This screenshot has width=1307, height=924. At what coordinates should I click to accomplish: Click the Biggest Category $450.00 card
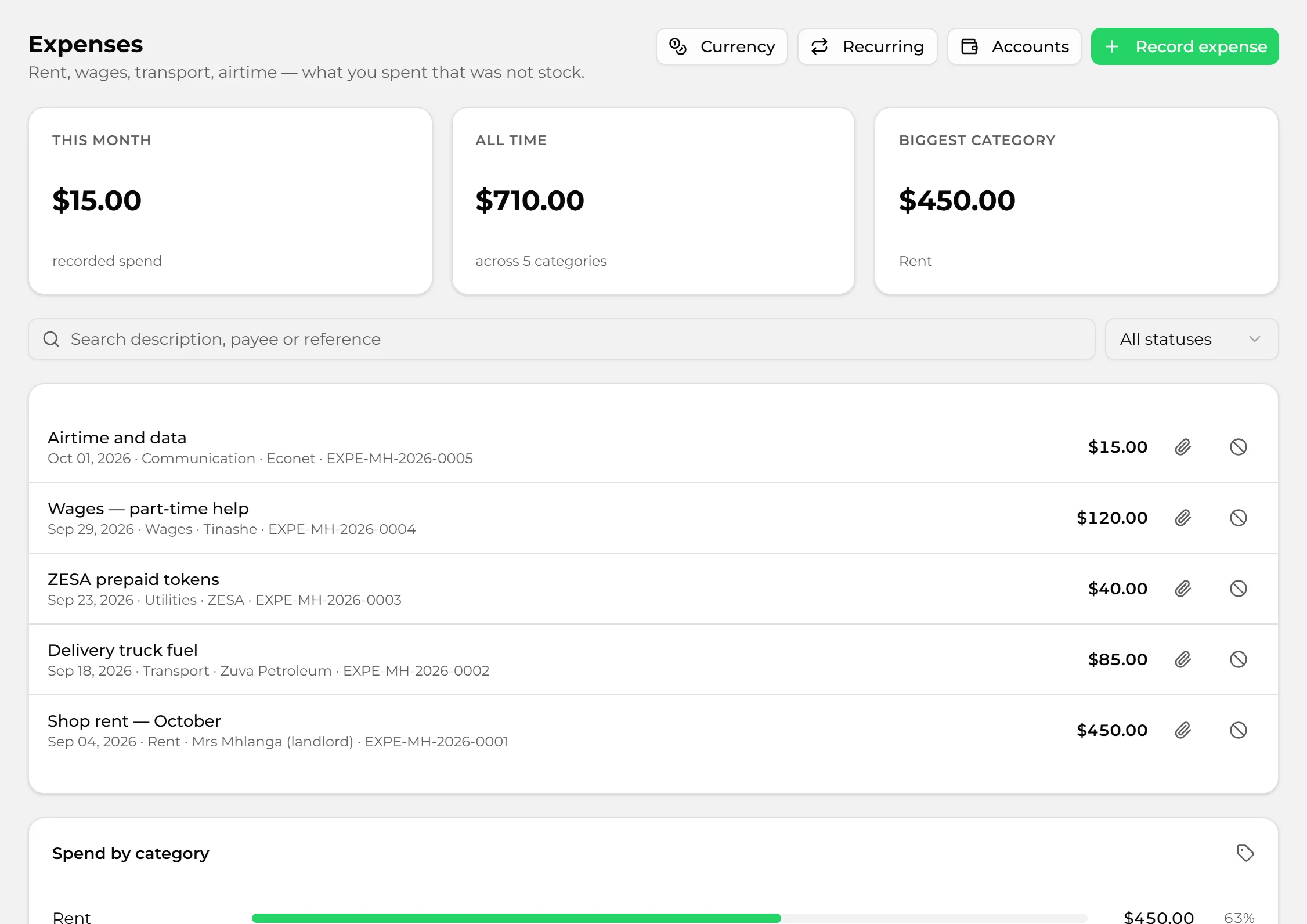point(1077,201)
